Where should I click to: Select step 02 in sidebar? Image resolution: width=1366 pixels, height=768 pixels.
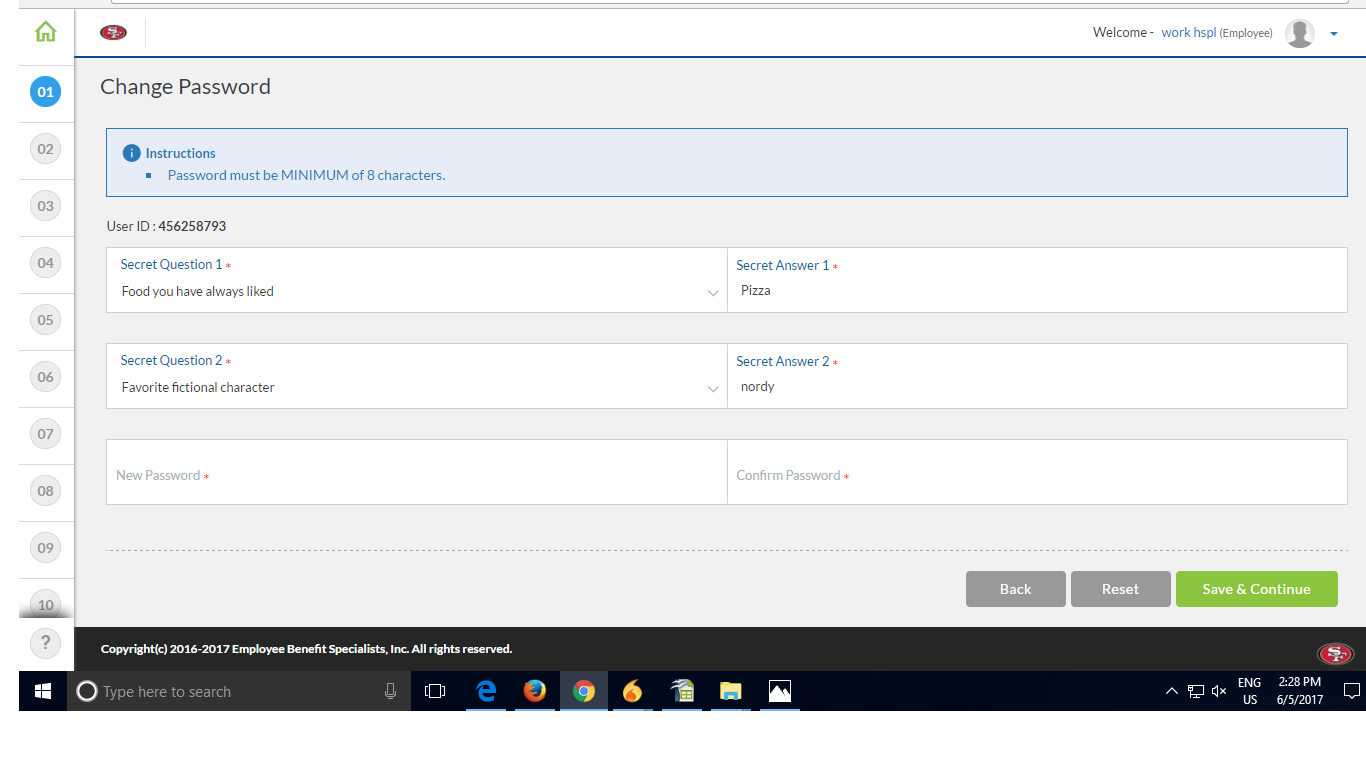tap(46, 149)
